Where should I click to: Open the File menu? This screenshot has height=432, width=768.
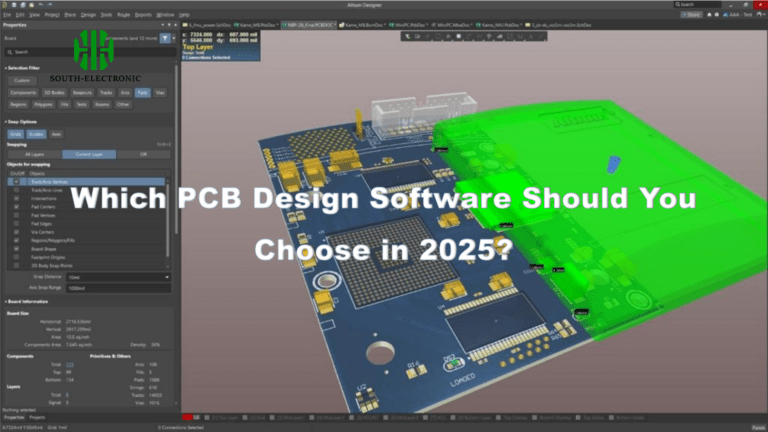7,15
